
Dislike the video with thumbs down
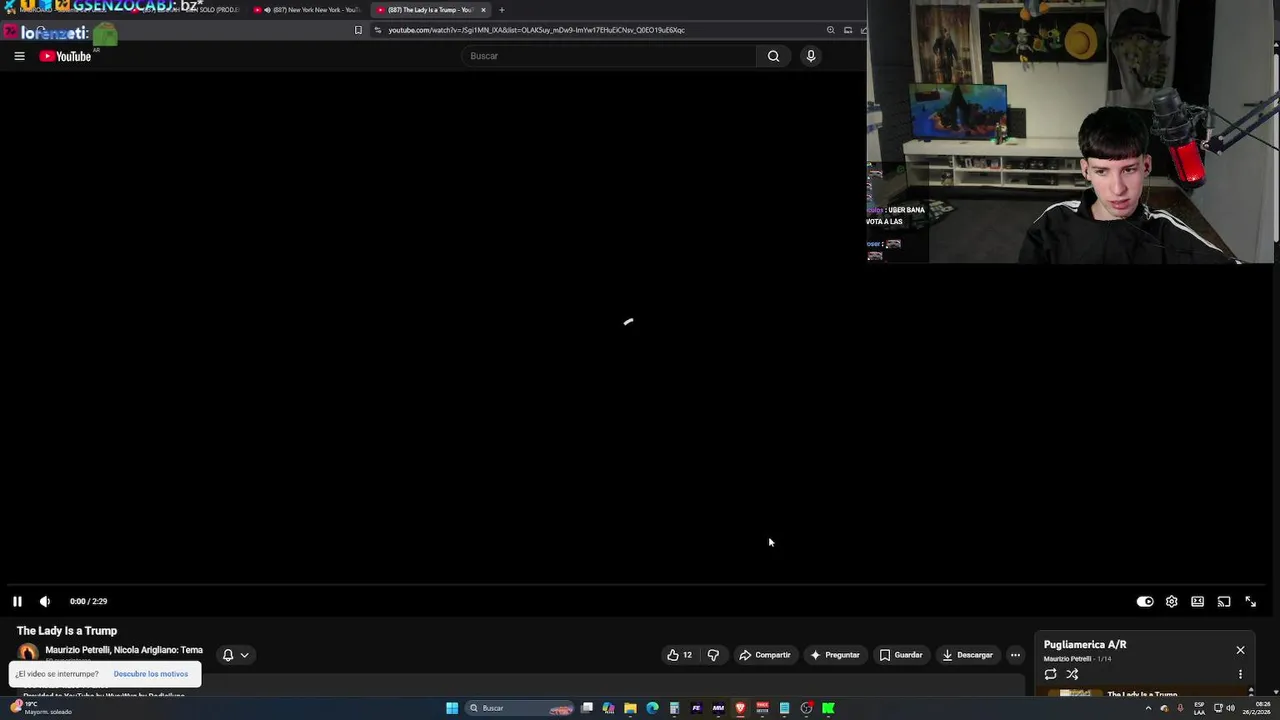click(713, 655)
